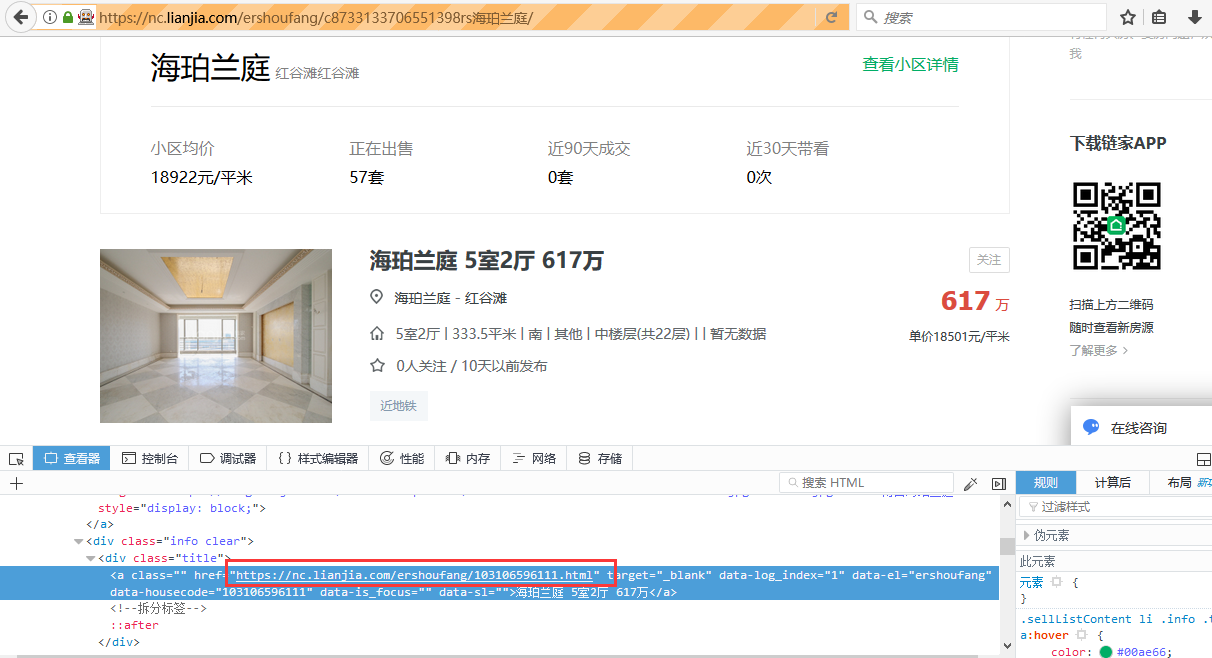The height and width of the screenshot is (658, 1212).
Task: Select the 布局 layout side tab
Action: pos(1180,483)
